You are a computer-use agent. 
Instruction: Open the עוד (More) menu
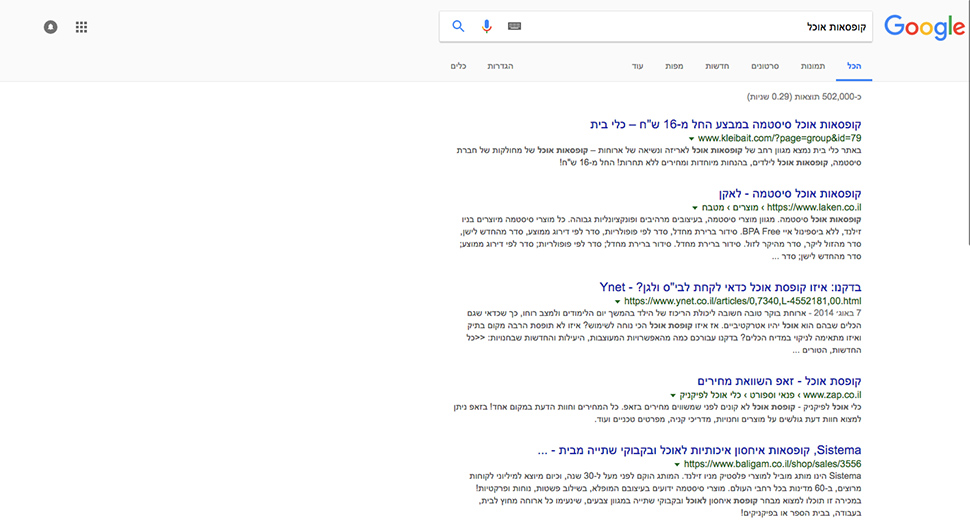pyautogui.click(x=637, y=66)
